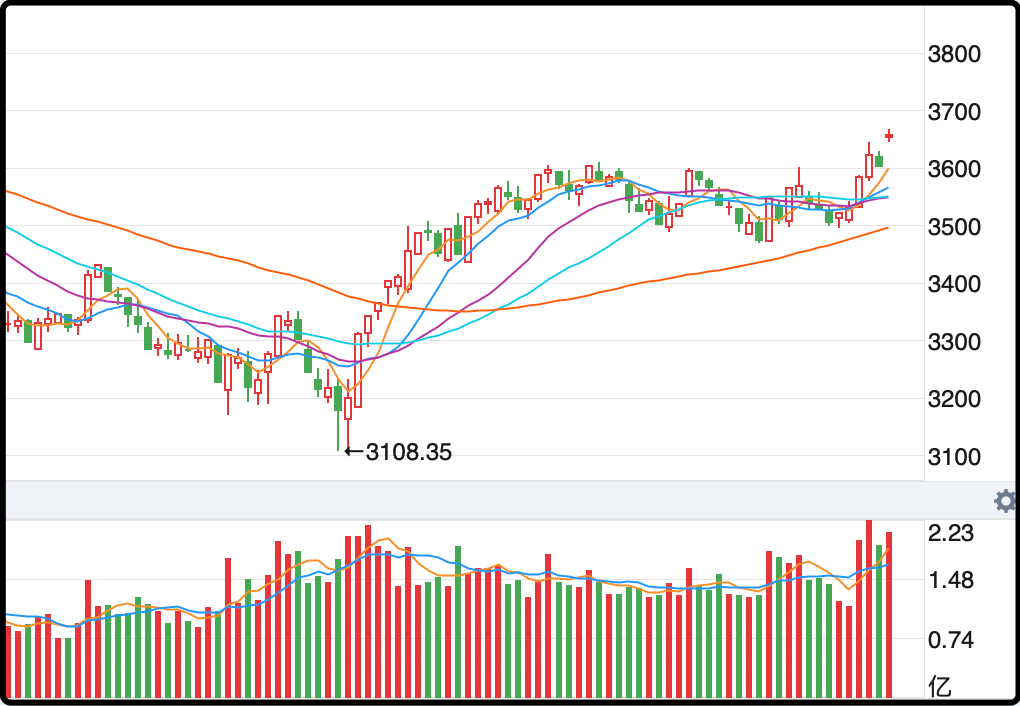Select the latest candlestick at the far right

(889, 135)
